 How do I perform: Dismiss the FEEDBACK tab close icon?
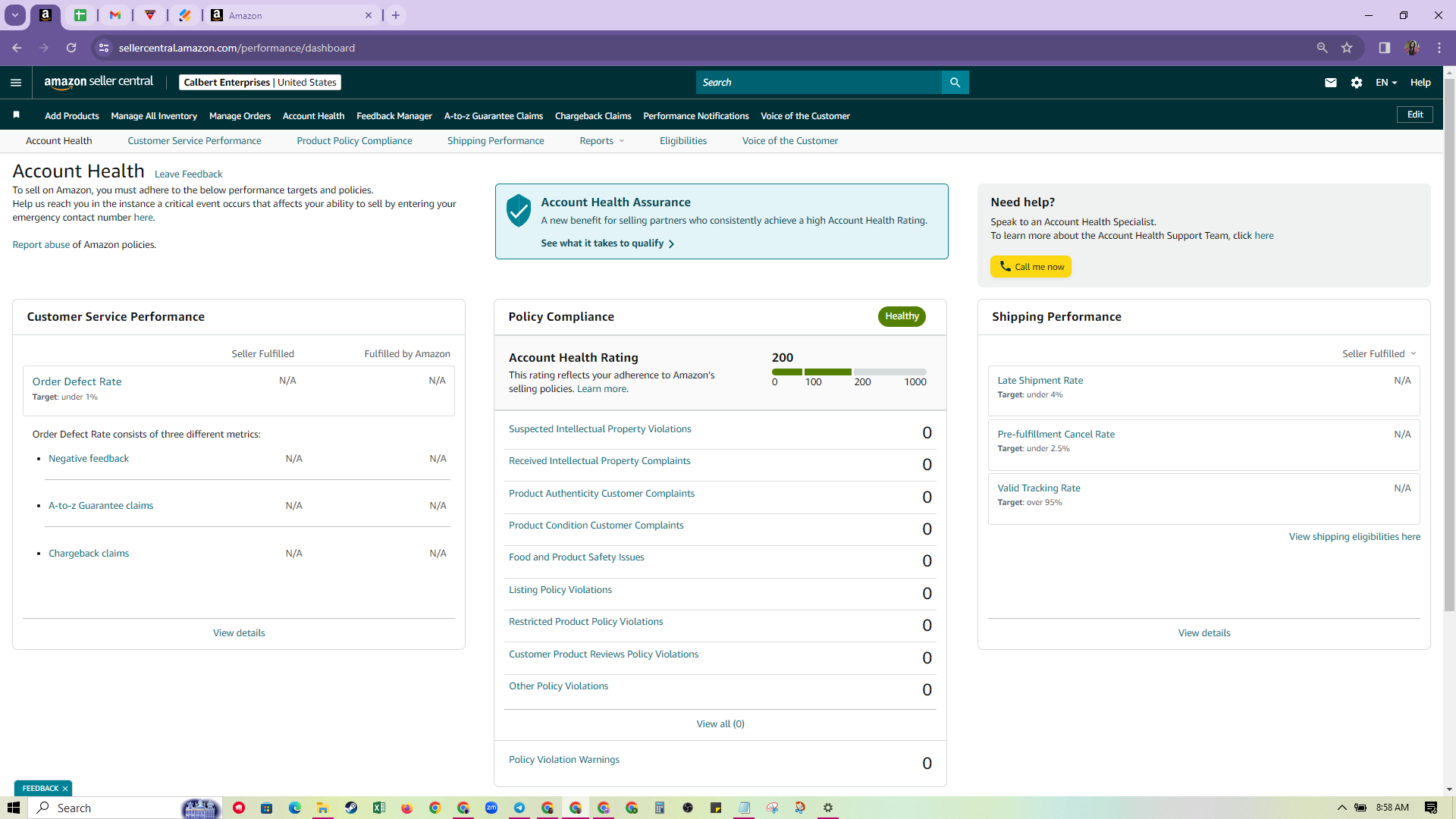point(65,789)
